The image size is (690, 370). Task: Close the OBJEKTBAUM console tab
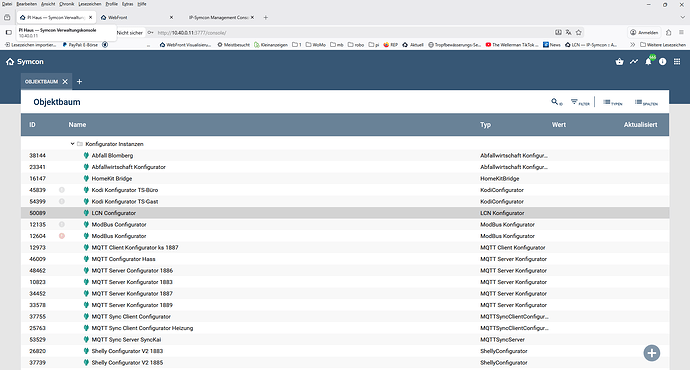(x=65, y=81)
